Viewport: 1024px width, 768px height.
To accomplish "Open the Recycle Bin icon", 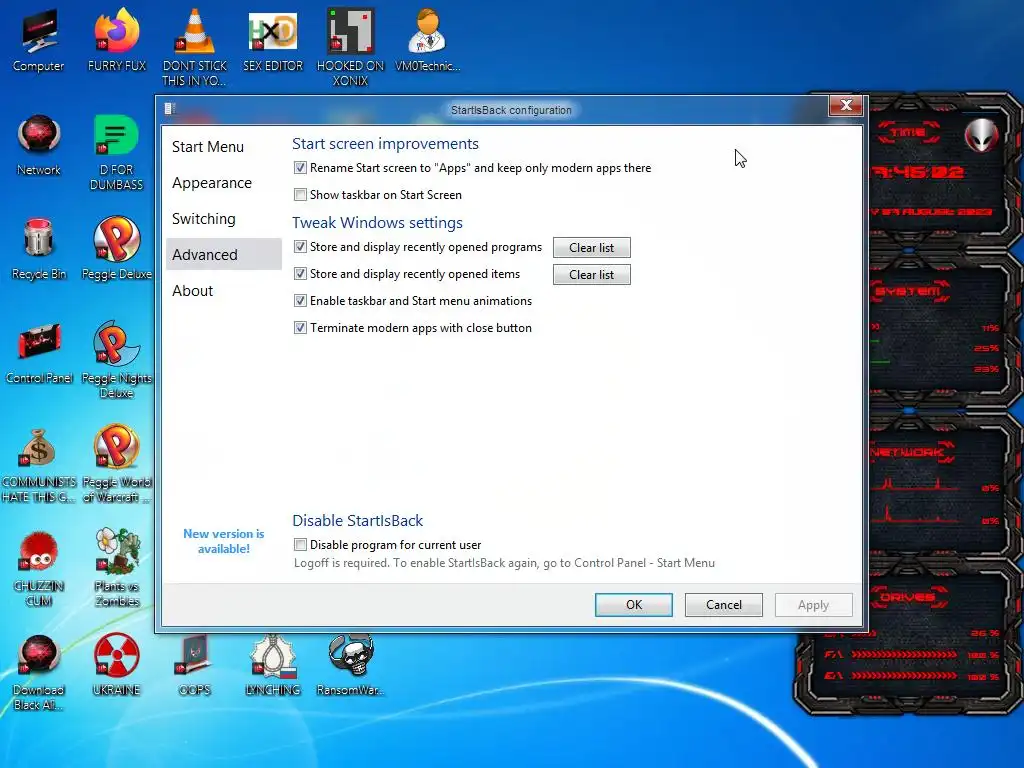I will [39, 249].
